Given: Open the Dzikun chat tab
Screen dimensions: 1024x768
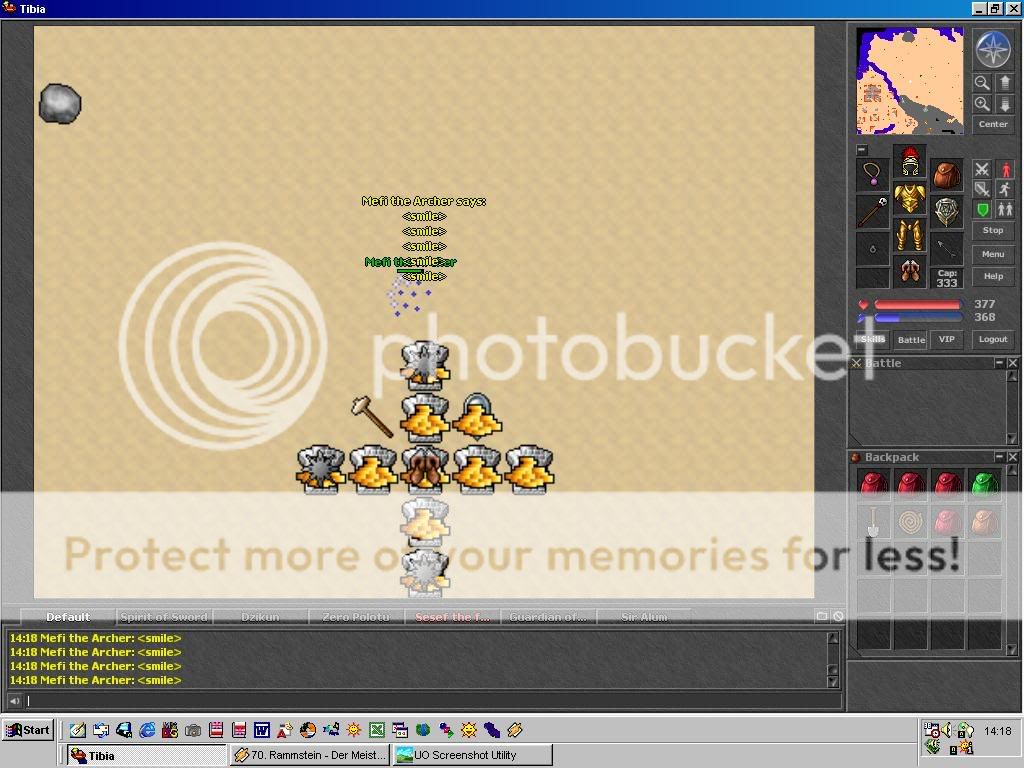Looking at the screenshot, I should [260, 616].
